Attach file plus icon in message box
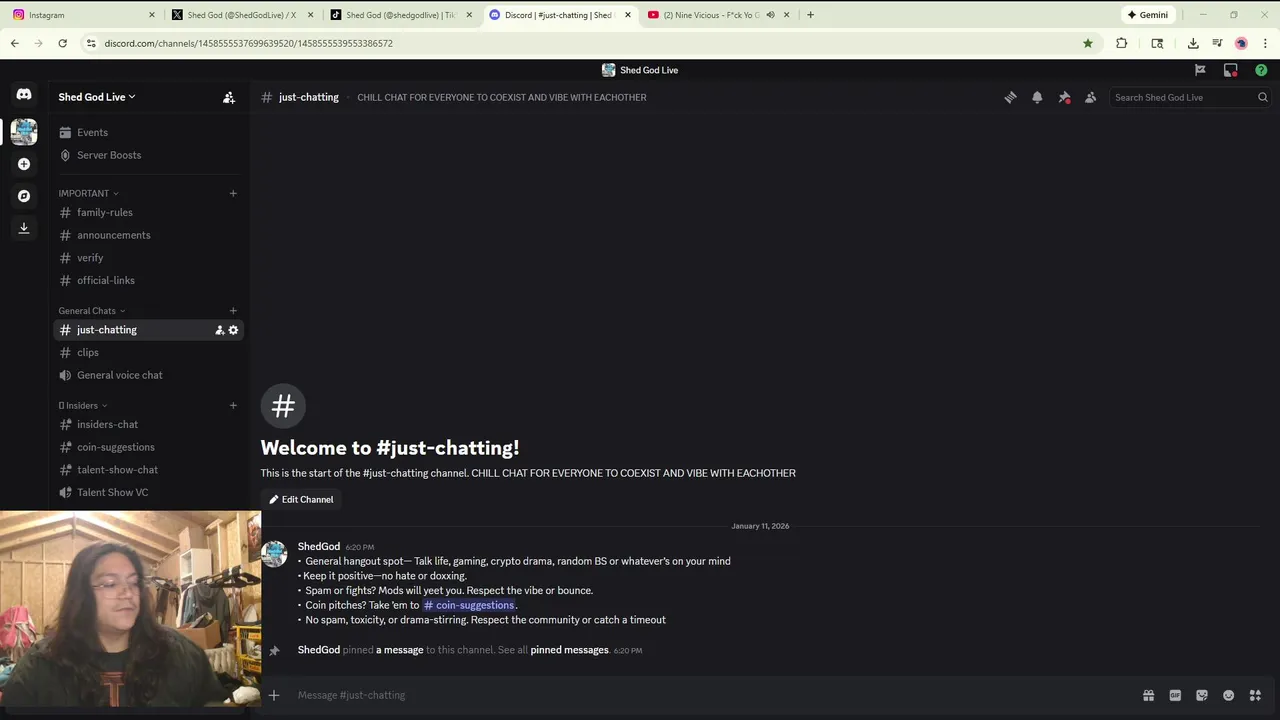This screenshot has height=720, width=1280. pos(274,695)
